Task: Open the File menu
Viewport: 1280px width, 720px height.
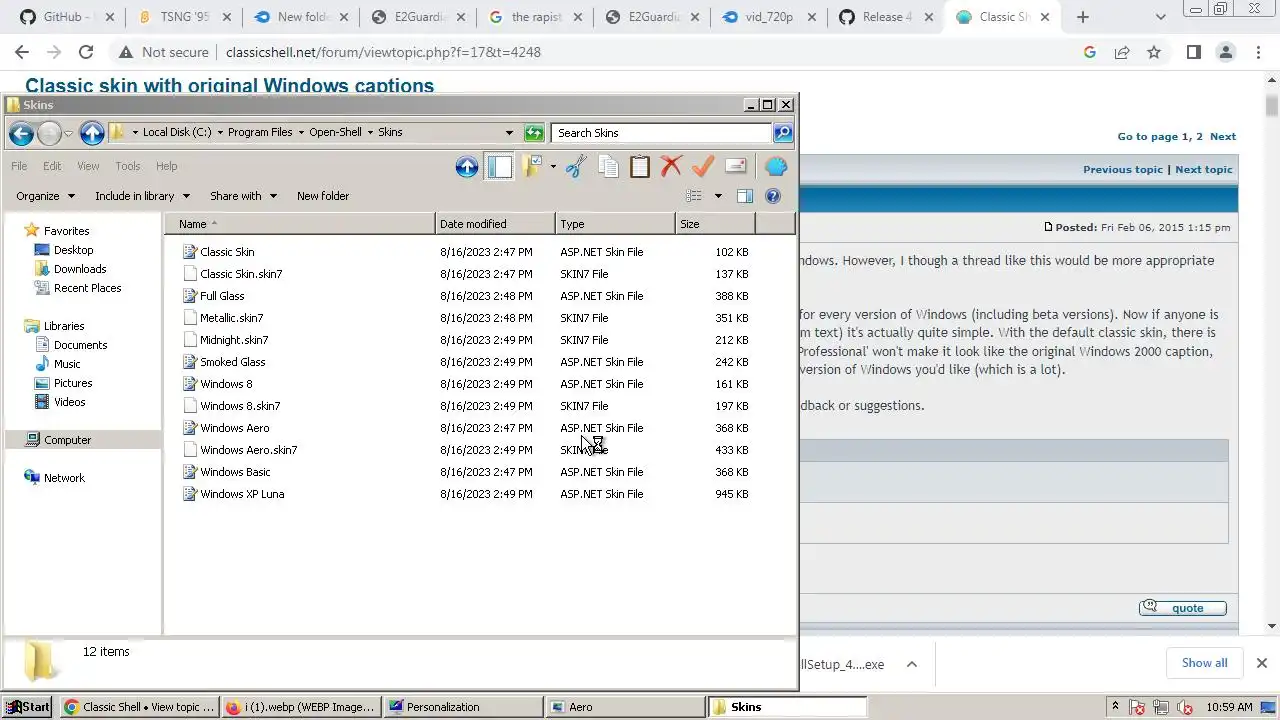Action: [x=19, y=166]
